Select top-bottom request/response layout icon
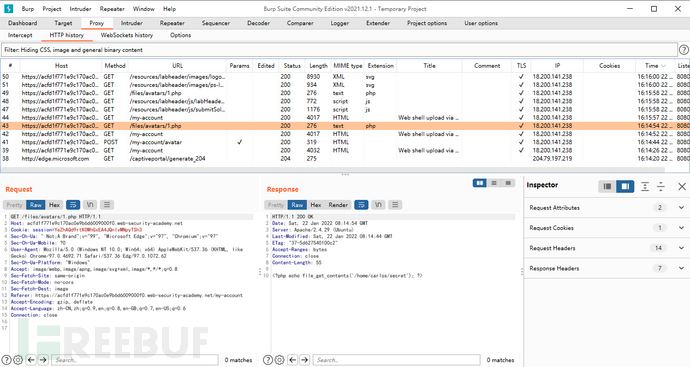The width and height of the screenshot is (690, 367). (494, 183)
